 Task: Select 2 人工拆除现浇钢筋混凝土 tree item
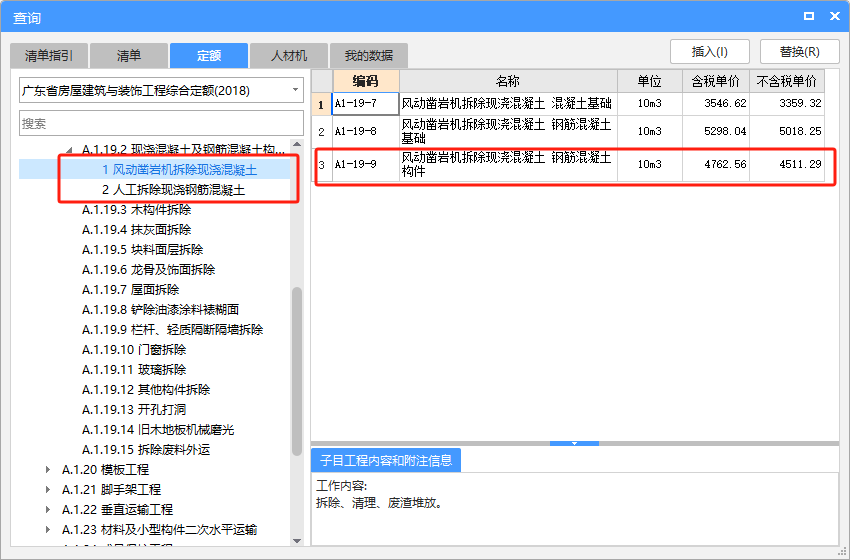173,190
